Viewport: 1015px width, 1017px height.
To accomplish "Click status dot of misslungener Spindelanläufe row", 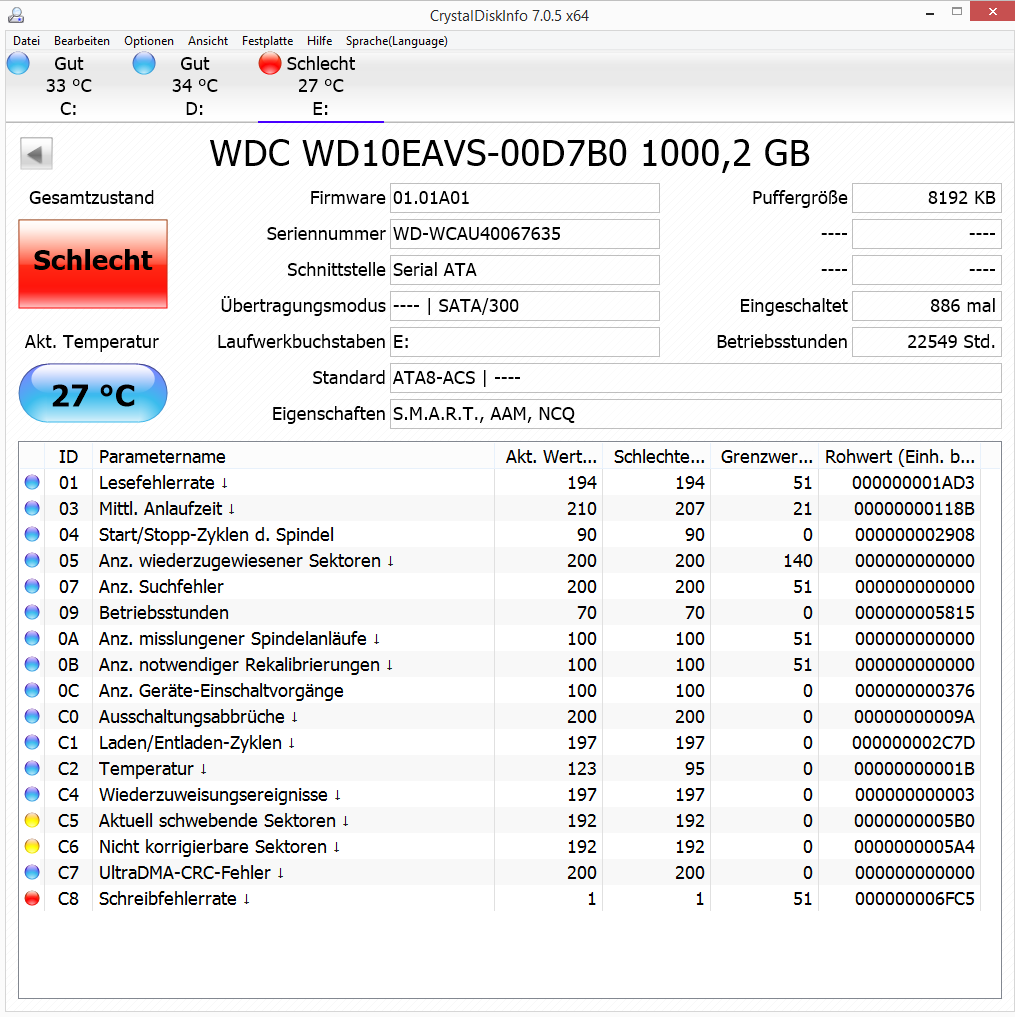I will coord(32,638).
